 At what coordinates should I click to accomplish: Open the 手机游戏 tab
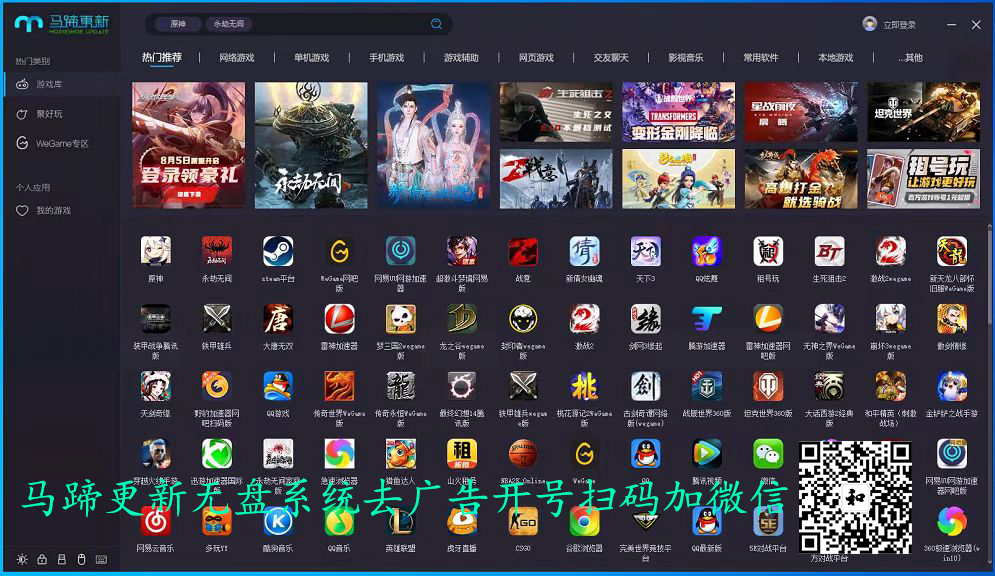pyautogui.click(x=386, y=58)
